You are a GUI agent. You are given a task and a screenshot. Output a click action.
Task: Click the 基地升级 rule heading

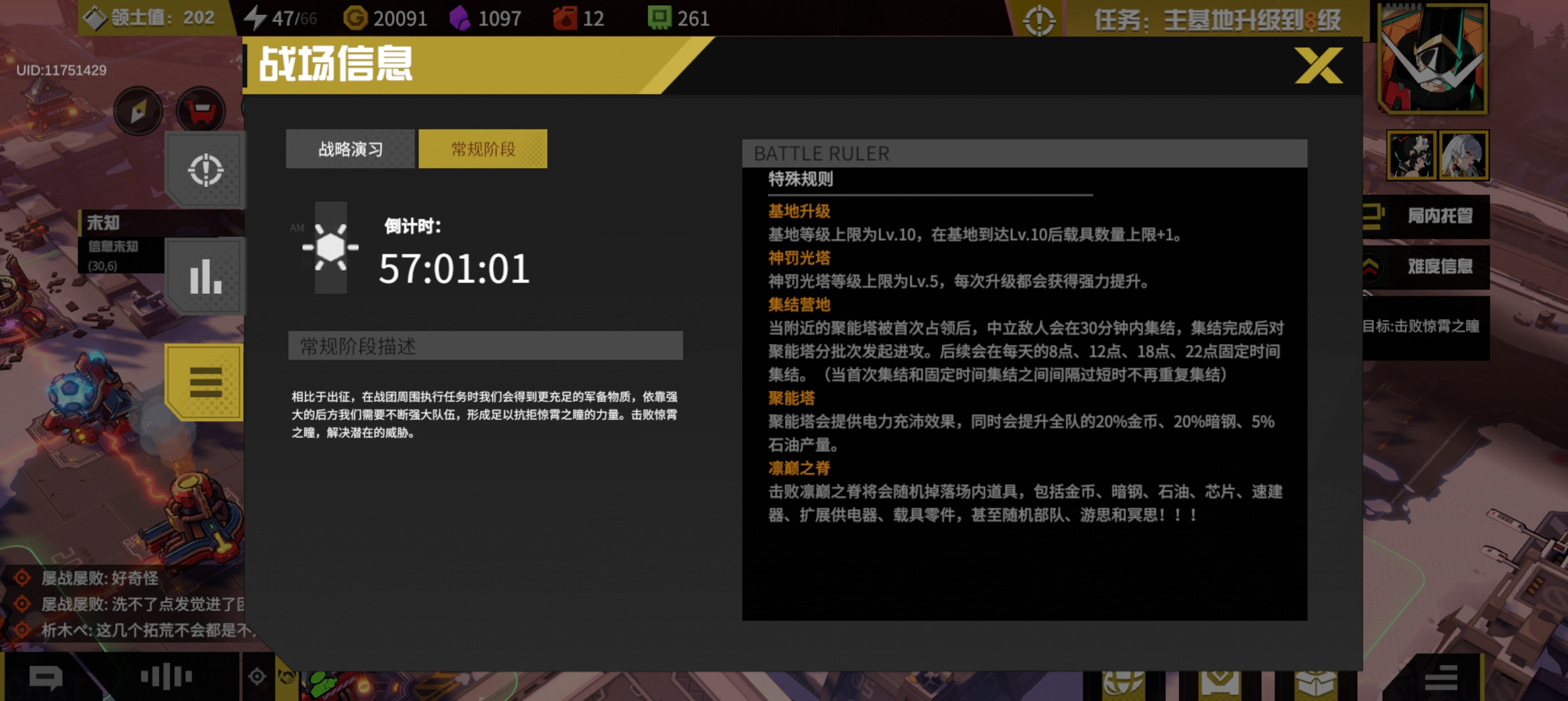tap(799, 211)
